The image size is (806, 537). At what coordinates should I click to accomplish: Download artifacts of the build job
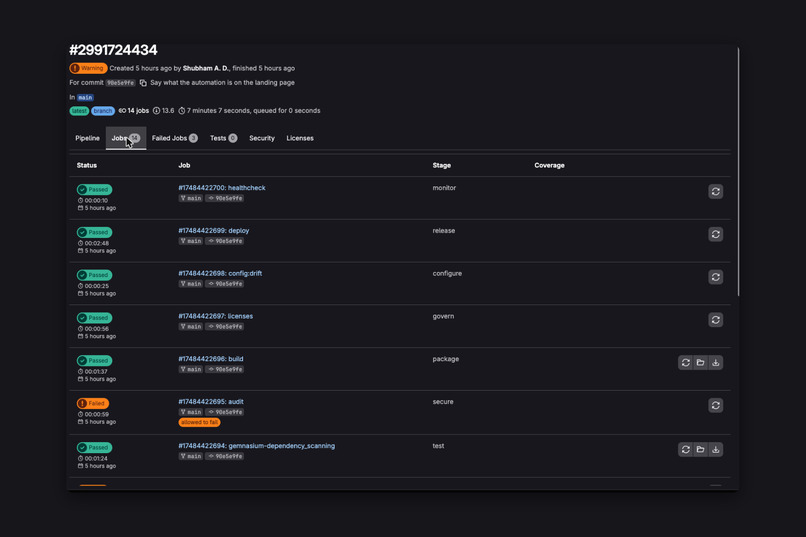[x=716, y=362]
